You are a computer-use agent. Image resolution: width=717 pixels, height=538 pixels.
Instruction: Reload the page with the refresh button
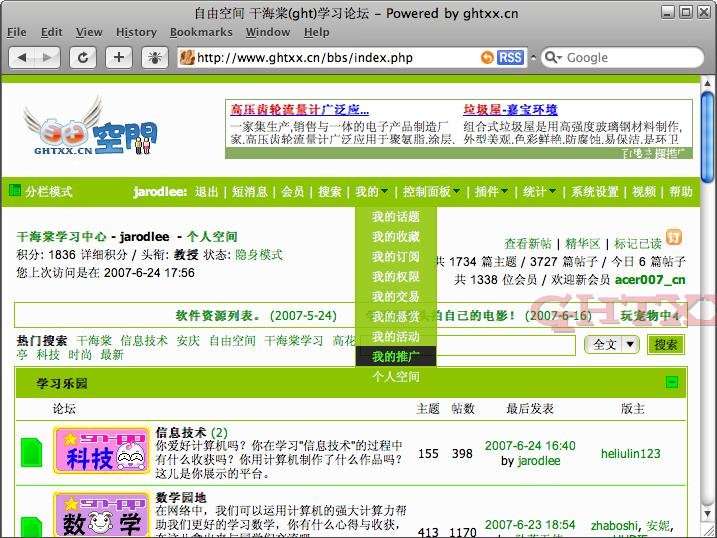(84, 57)
